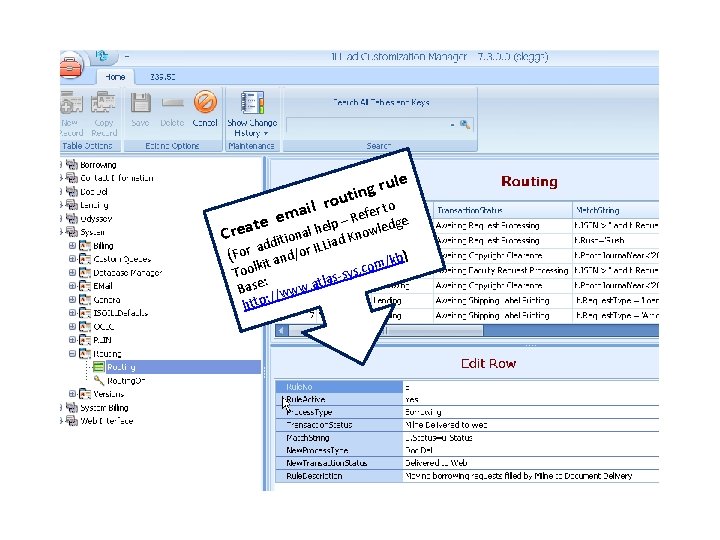Click the New Record icon
The width and height of the screenshot is (720, 540).
71,102
